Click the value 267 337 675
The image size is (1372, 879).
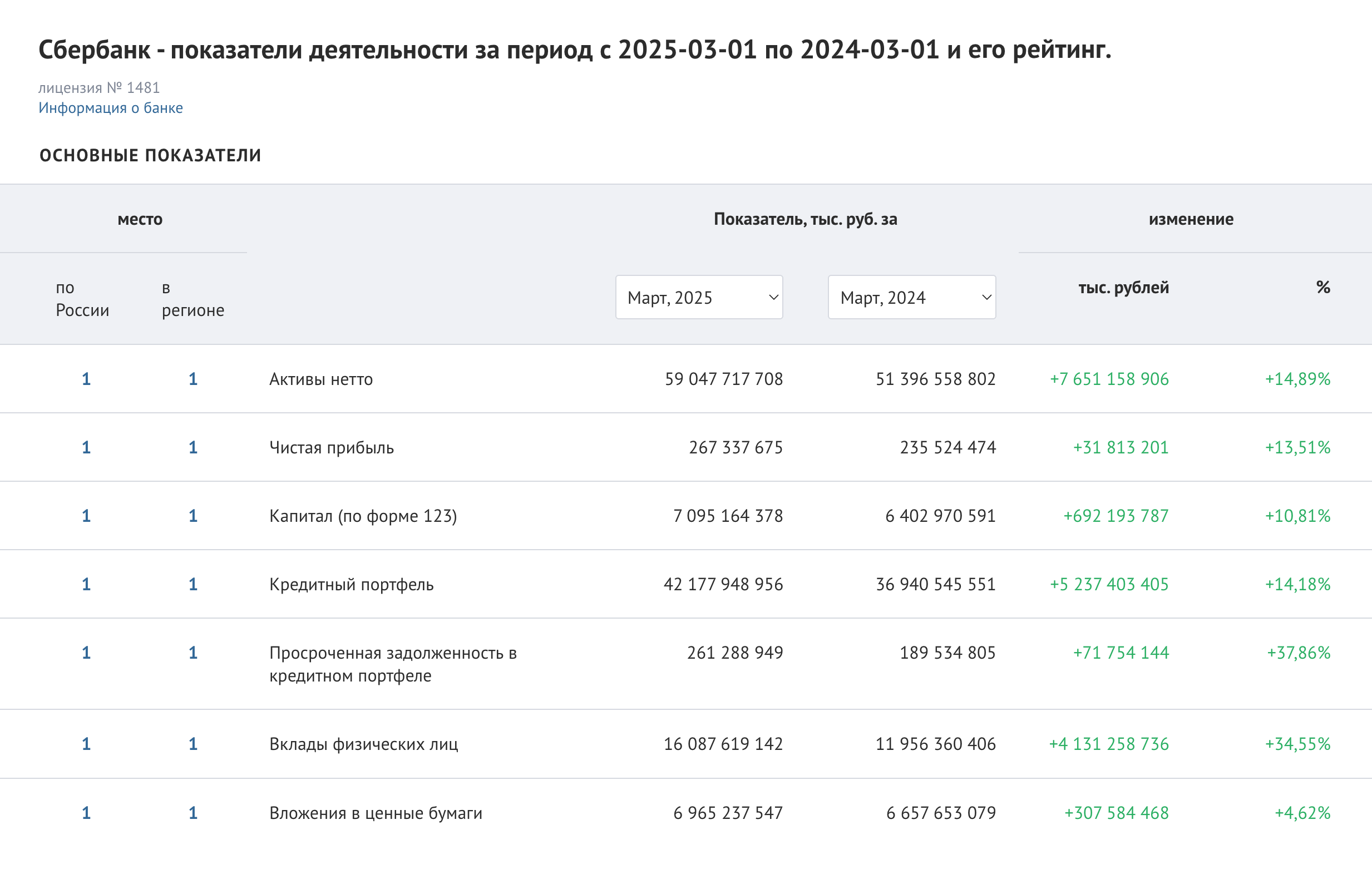(x=736, y=447)
